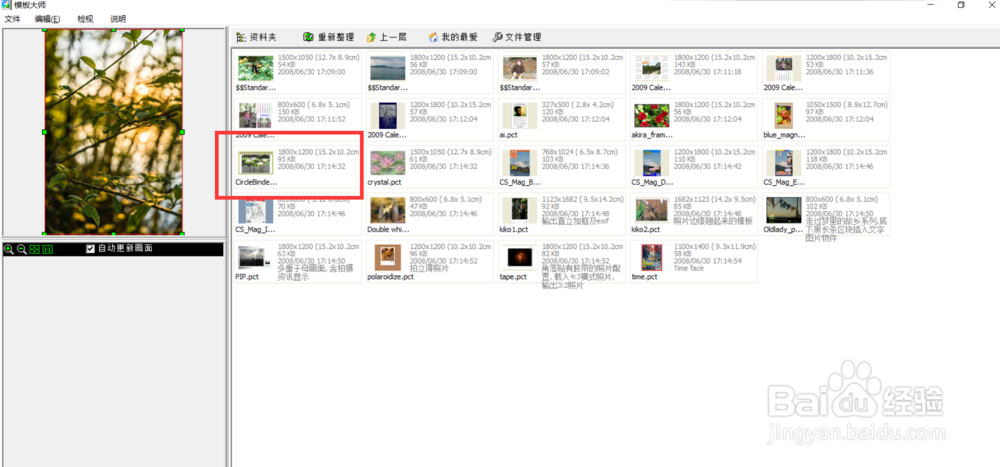Select CS_Mag_E... template
The height and width of the screenshot is (467, 1000).
point(826,167)
